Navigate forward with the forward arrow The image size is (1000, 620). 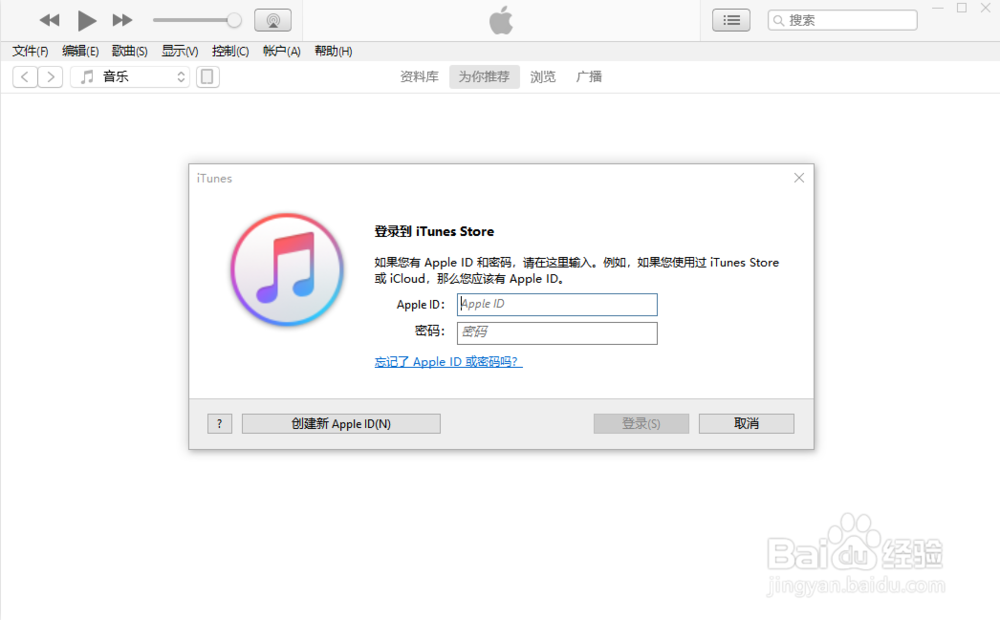50,76
